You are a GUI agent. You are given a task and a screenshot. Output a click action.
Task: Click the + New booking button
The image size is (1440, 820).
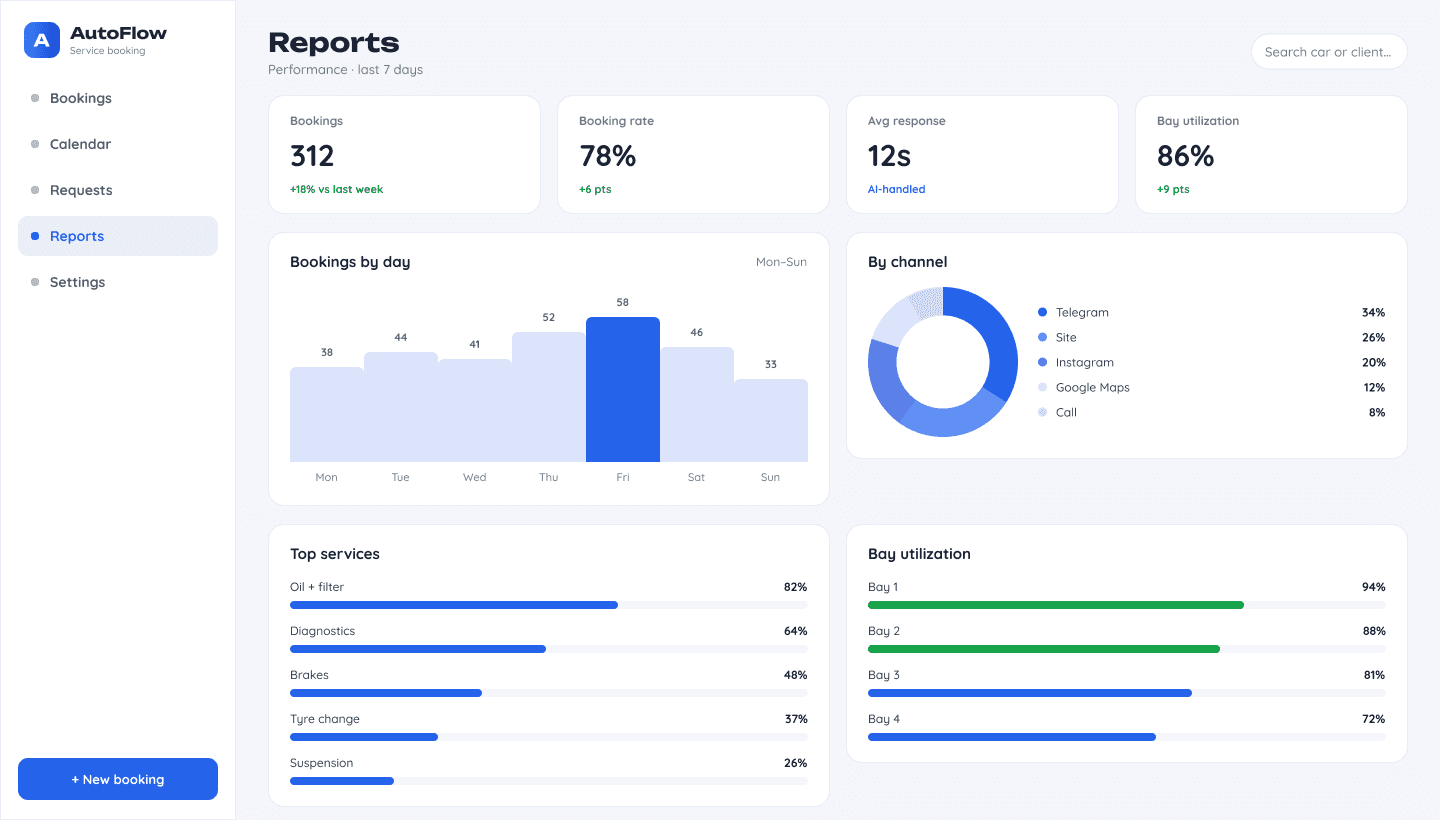click(x=118, y=779)
